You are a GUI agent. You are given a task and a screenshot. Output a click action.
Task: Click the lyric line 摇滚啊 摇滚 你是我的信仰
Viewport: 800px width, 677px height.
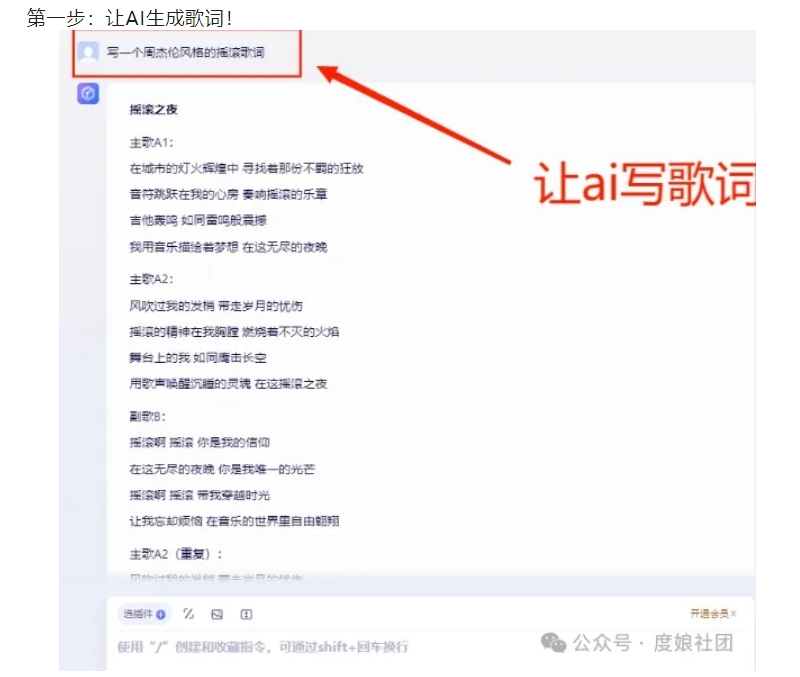click(x=199, y=442)
